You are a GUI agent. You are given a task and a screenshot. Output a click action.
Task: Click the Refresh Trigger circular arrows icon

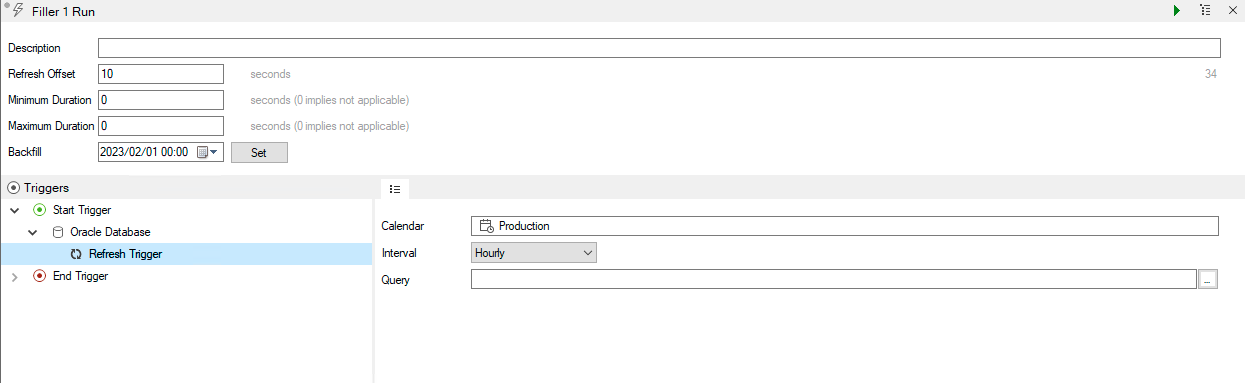[76, 254]
